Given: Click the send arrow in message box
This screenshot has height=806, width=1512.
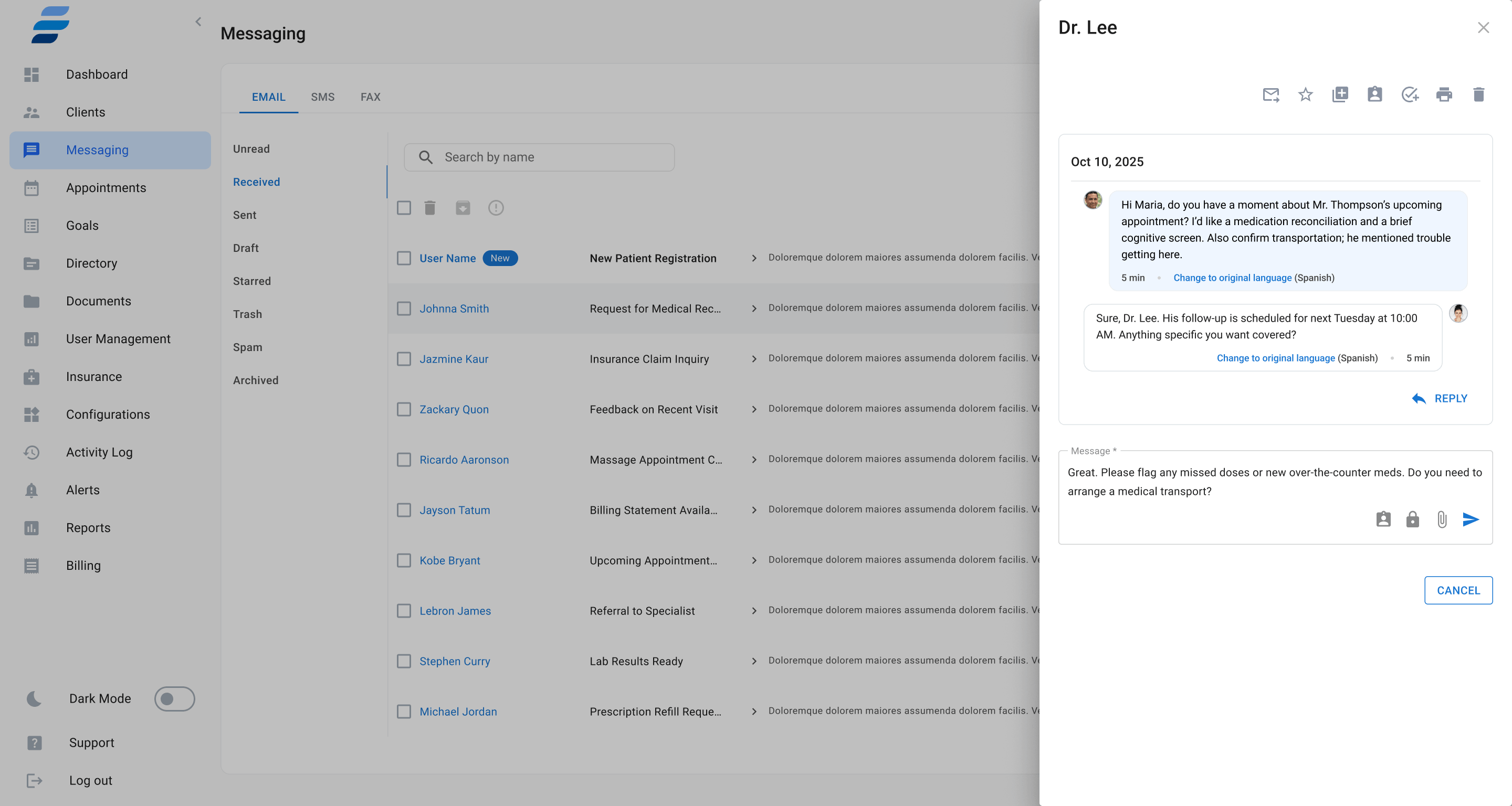Looking at the screenshot, I should (x=1471, y=519).
